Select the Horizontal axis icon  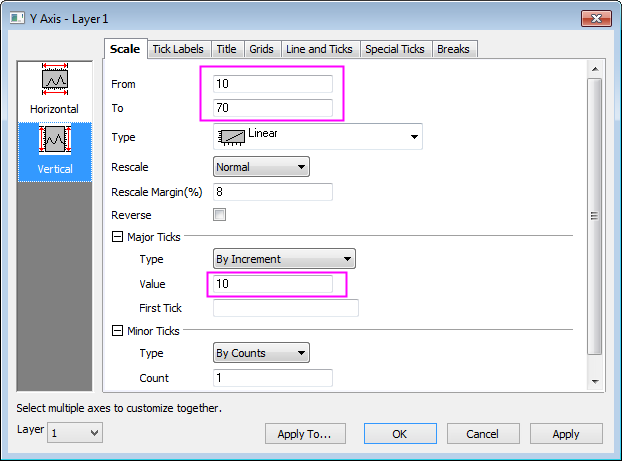pyautogui.click(x=54, y=80)
